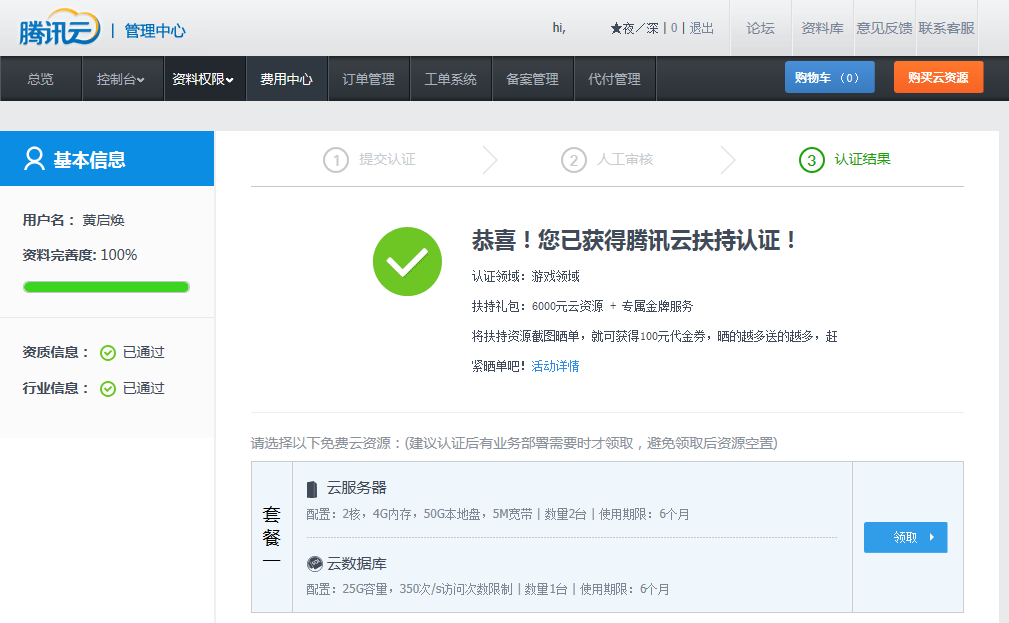
Task: Click the green 资料完善度 progress bar
Action: pyautogui.click(x=106, y=287)
